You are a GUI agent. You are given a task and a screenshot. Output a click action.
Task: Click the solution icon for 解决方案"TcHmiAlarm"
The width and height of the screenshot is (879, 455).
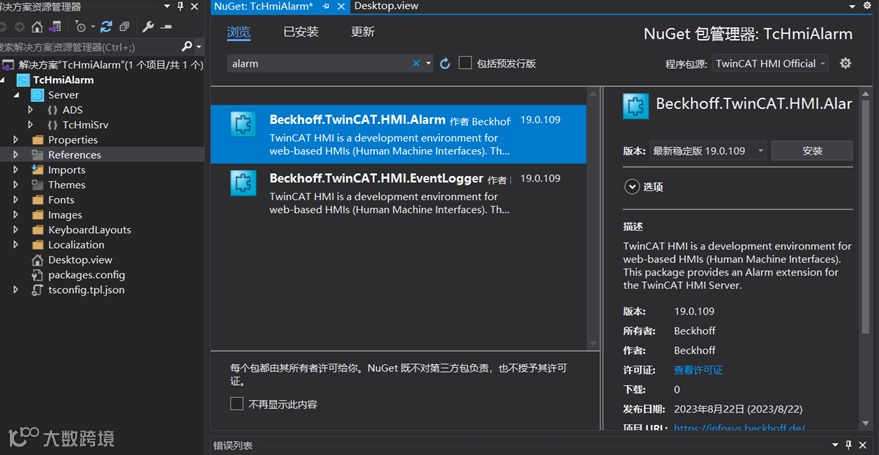point(8,65)
